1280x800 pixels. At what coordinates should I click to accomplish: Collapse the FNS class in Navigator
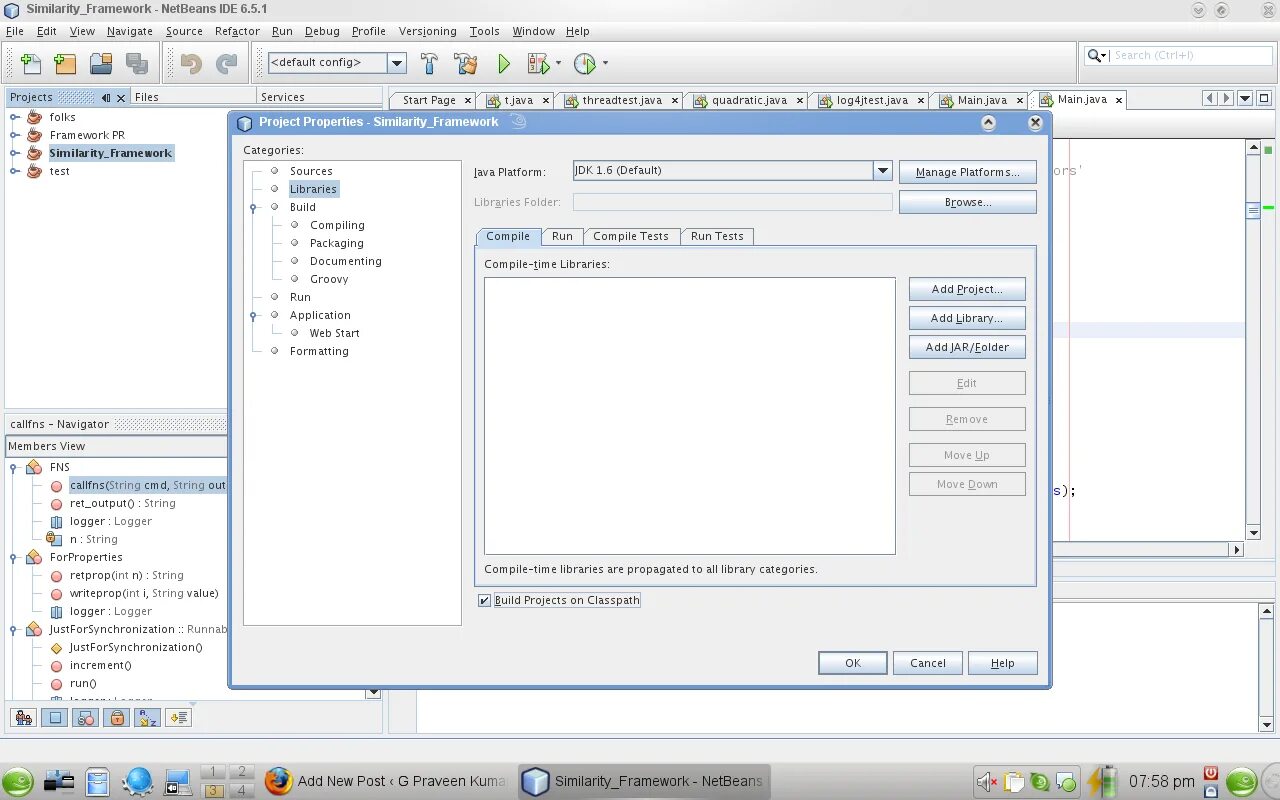click(x=14, y=467)
